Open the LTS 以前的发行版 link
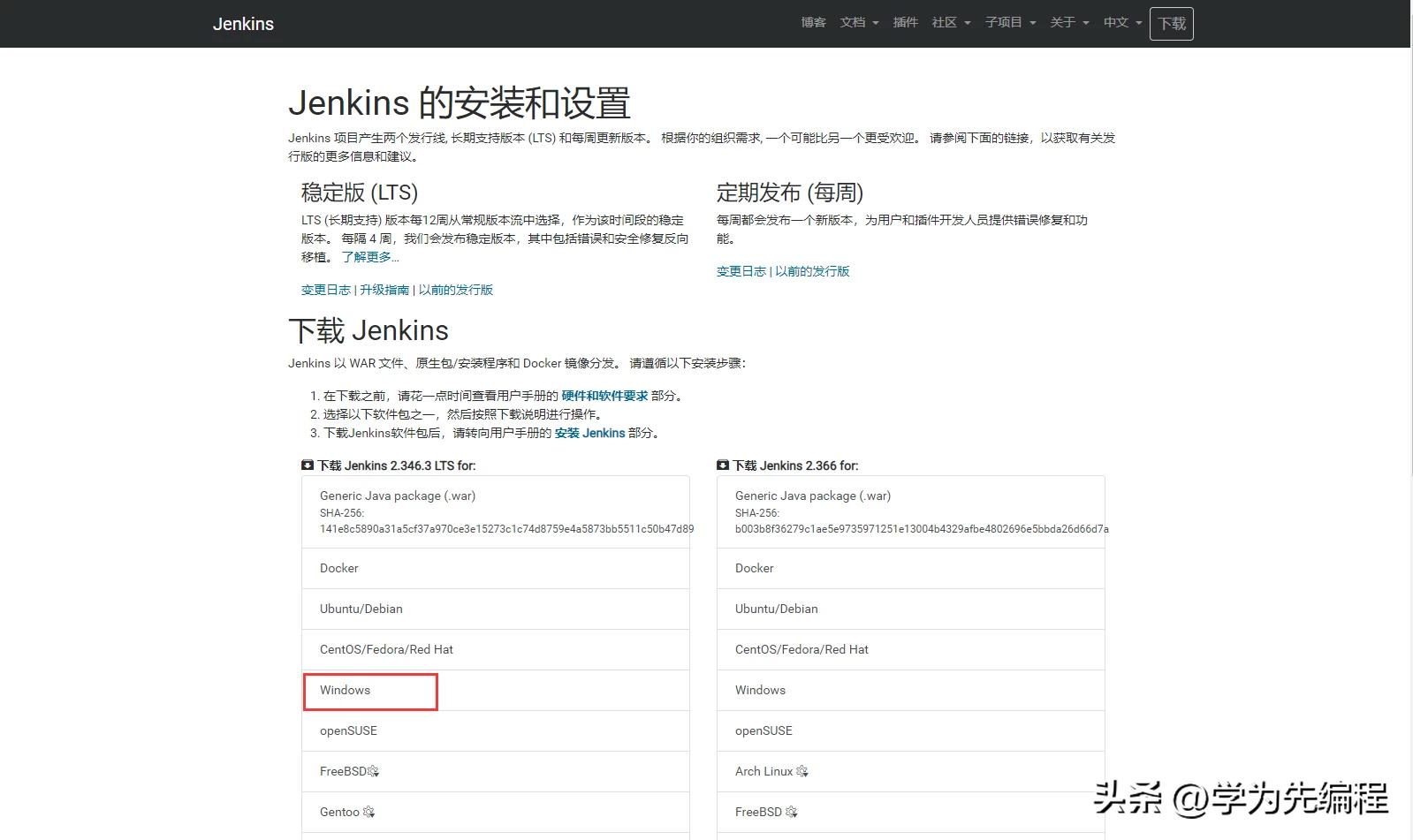Viewport: 1413px width, 840px height. (x=456, y=290)
